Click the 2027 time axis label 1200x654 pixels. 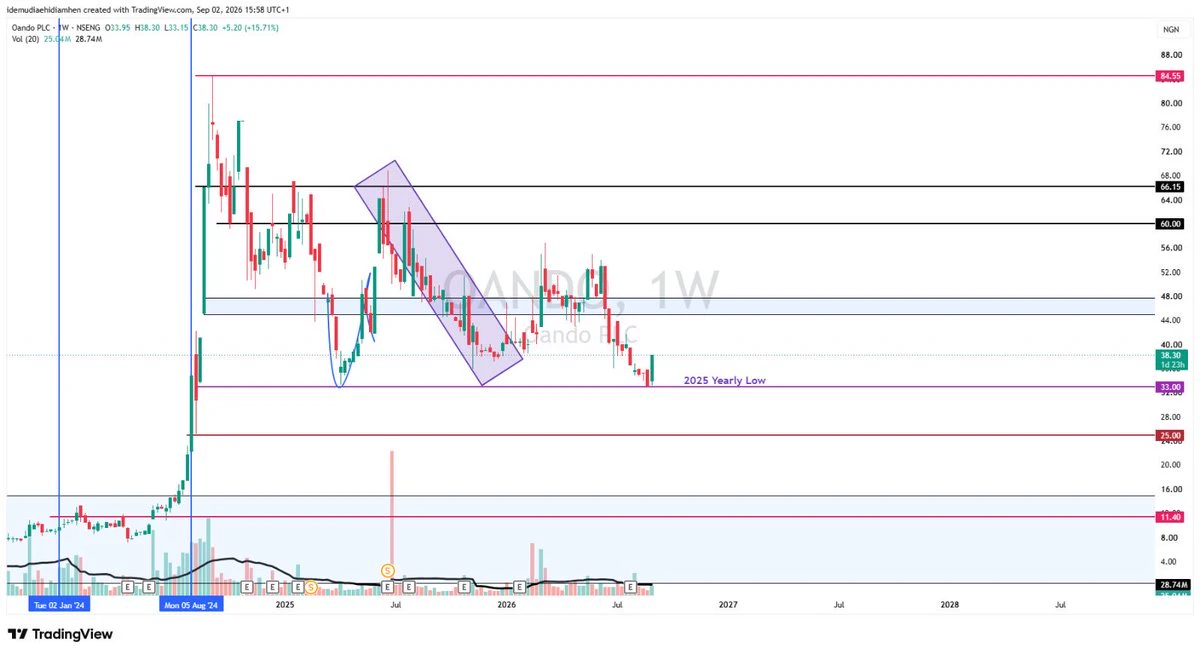click(x=728, y=605)
